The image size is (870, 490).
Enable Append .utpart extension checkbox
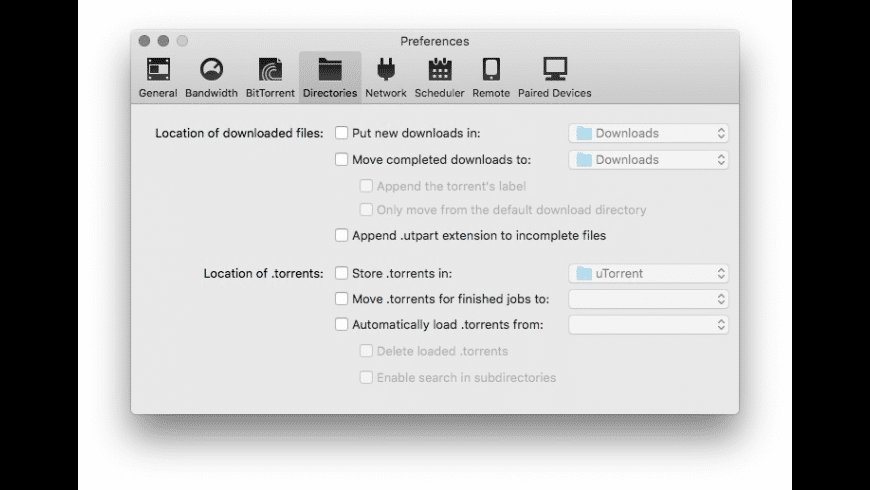(x=341, y=235)
